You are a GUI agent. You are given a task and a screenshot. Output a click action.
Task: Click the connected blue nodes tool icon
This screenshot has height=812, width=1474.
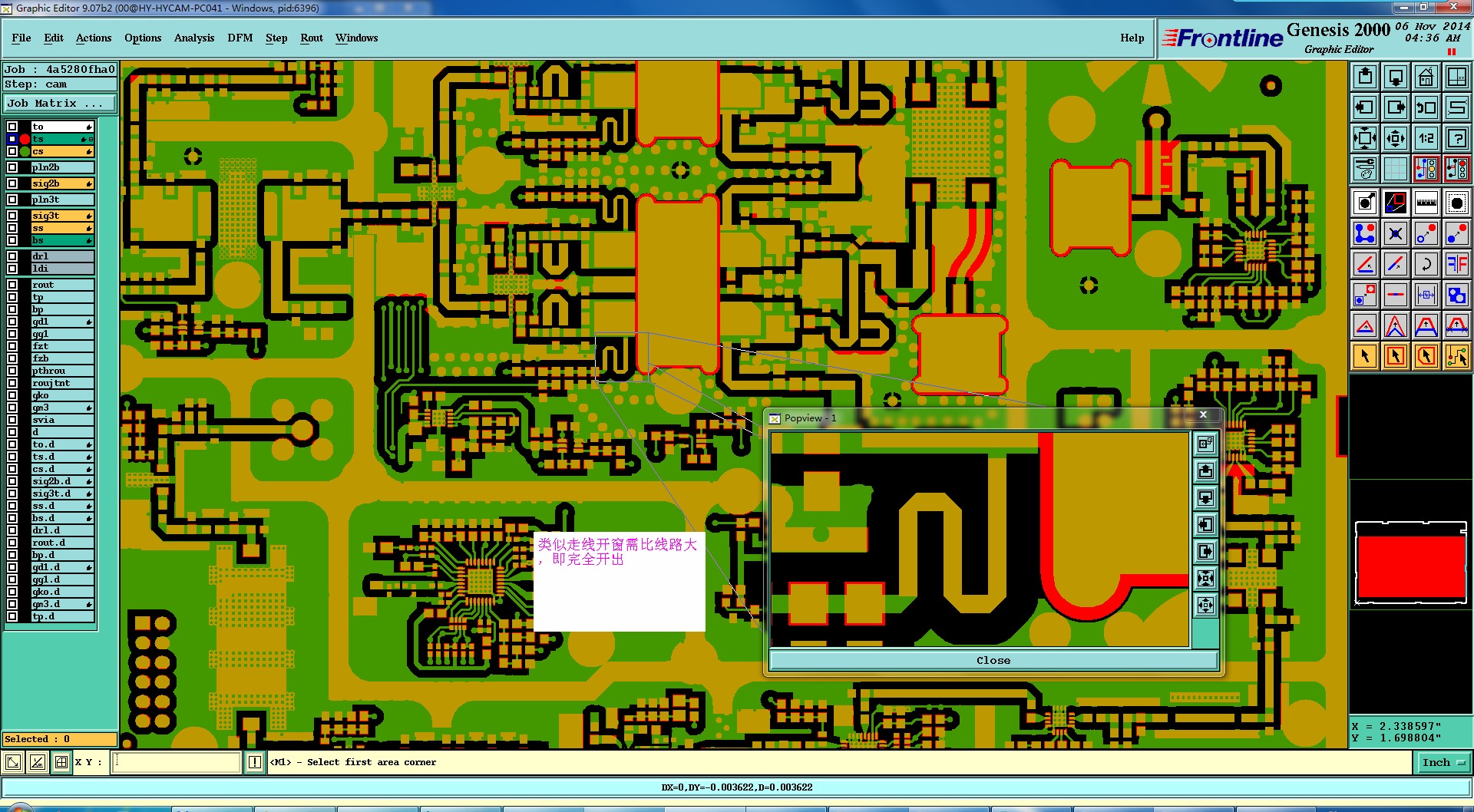click(1365, 233)
